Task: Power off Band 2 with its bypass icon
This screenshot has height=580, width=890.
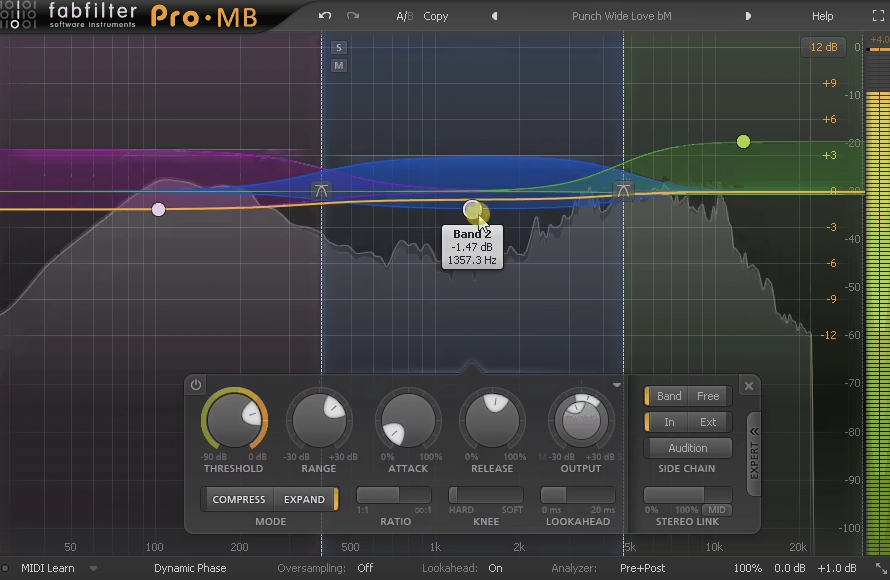Action: (196, 384)
